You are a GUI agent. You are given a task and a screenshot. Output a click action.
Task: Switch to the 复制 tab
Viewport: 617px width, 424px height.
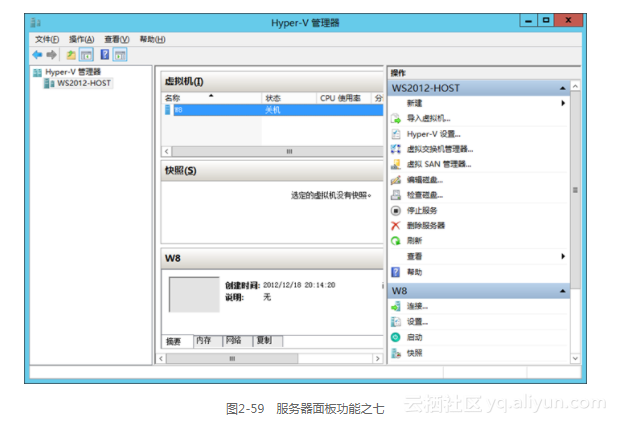(x=268, y=341)
